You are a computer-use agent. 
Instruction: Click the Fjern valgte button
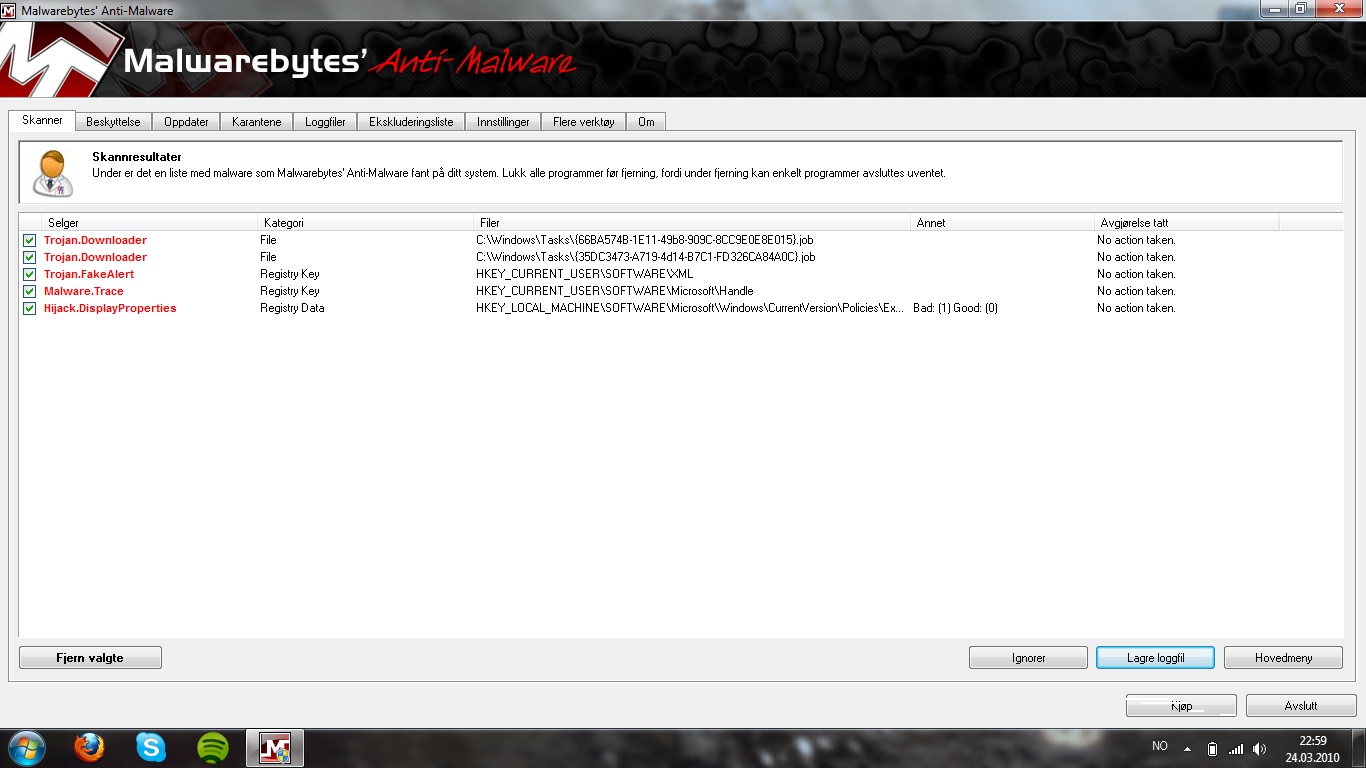pos(90,658)
